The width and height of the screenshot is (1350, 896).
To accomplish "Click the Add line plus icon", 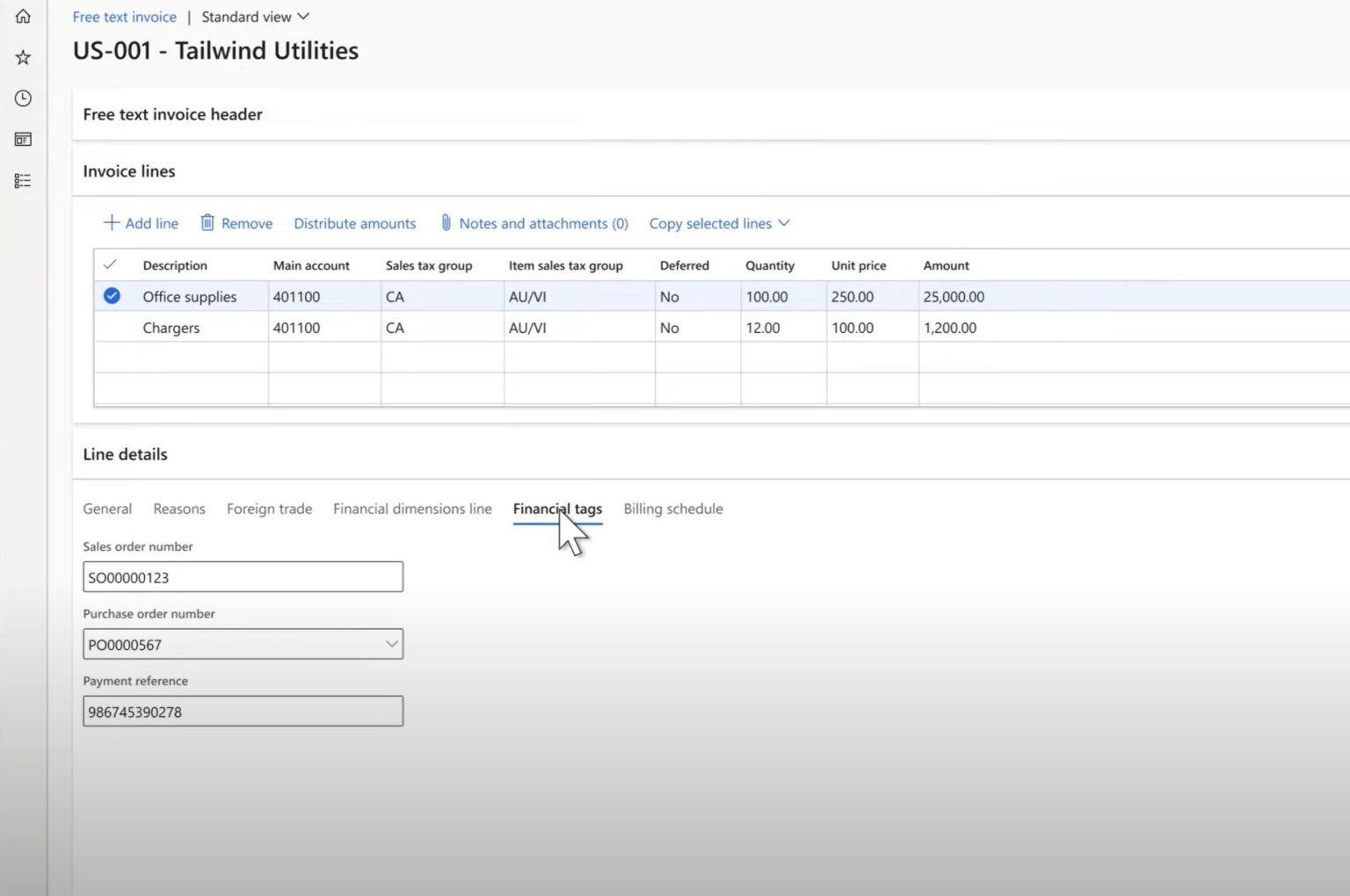I will click(x=112, y=222).
